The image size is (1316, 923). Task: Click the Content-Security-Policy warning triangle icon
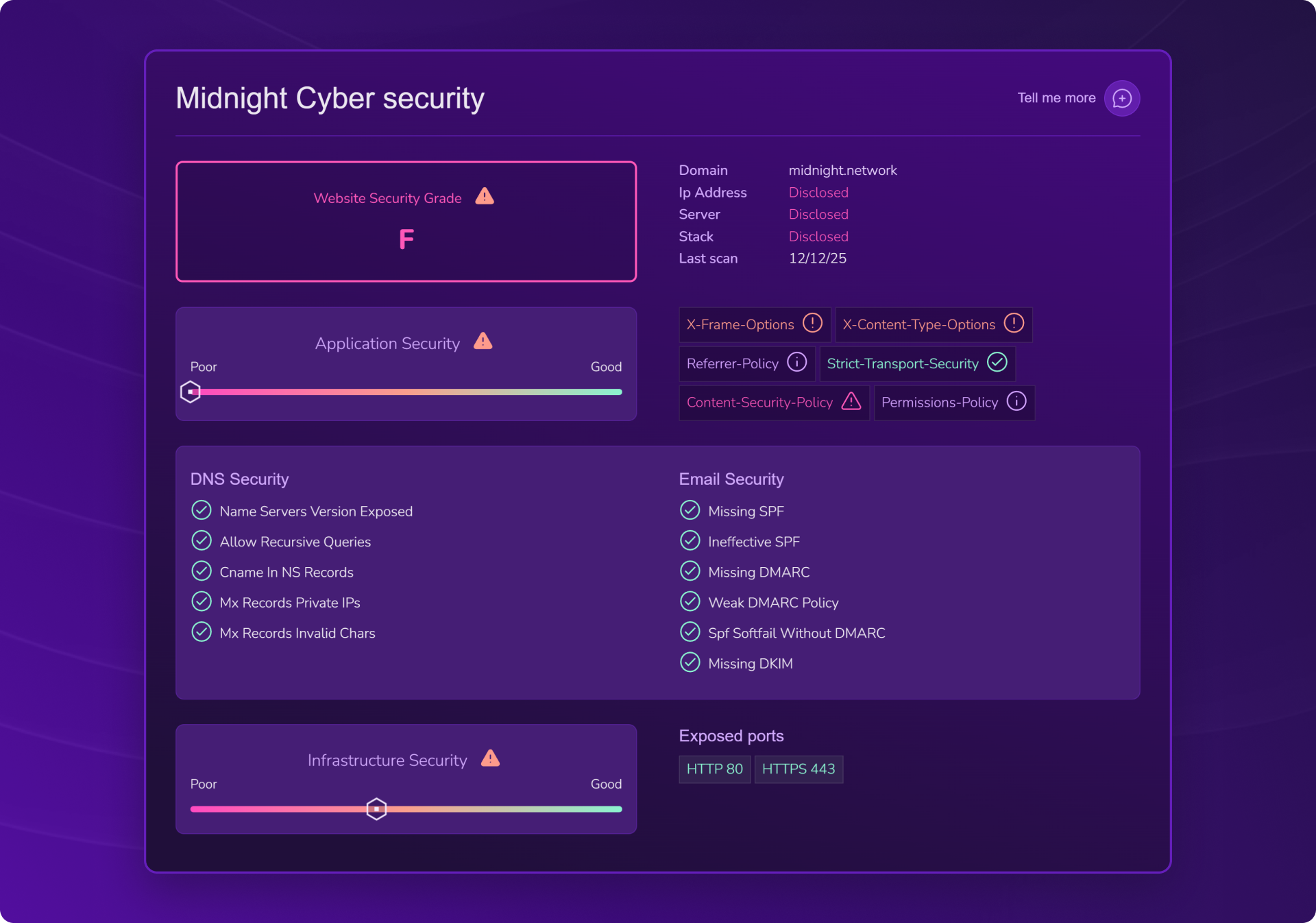pyautogui.click(x=851, y=401)
